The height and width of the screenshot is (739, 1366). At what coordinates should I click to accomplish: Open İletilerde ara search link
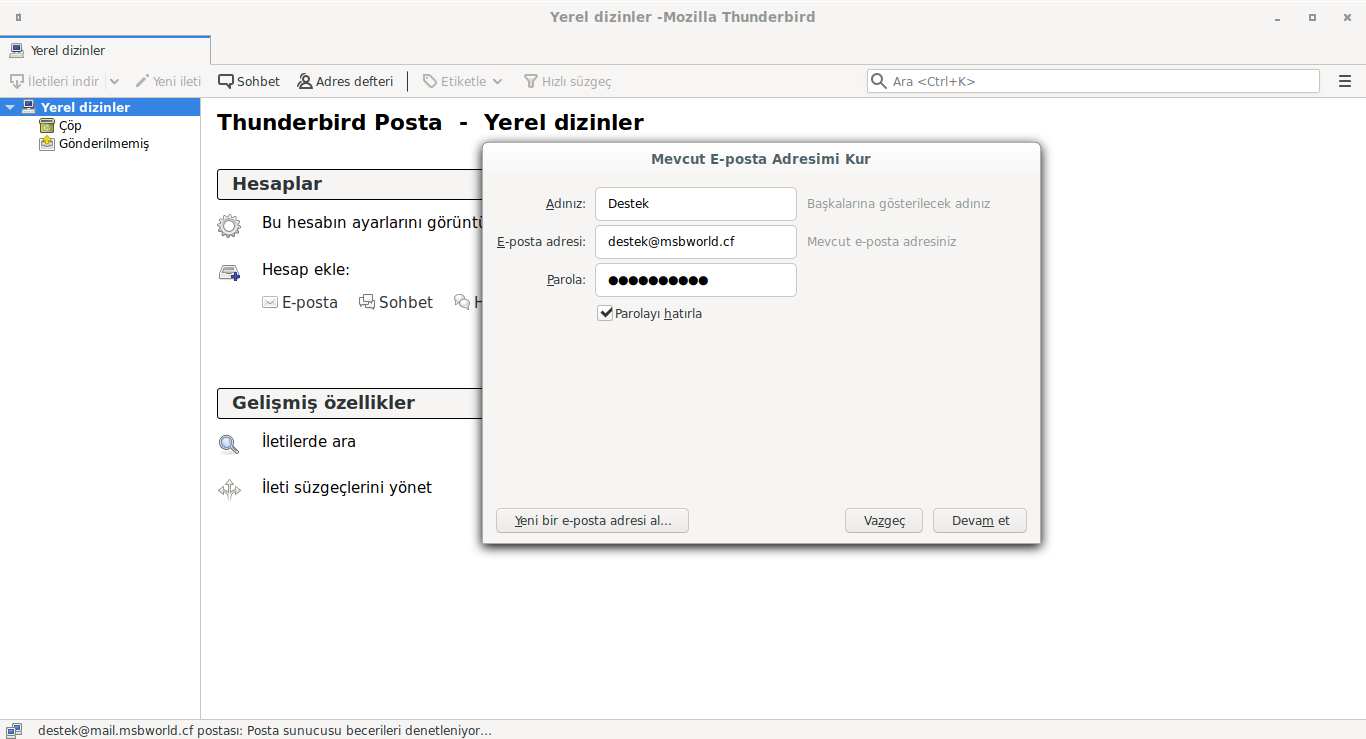pos(309,441)
